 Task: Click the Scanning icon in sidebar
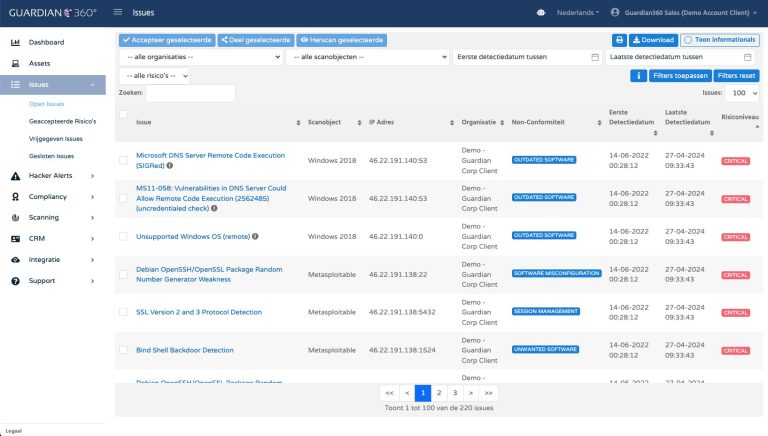(16, 218)
